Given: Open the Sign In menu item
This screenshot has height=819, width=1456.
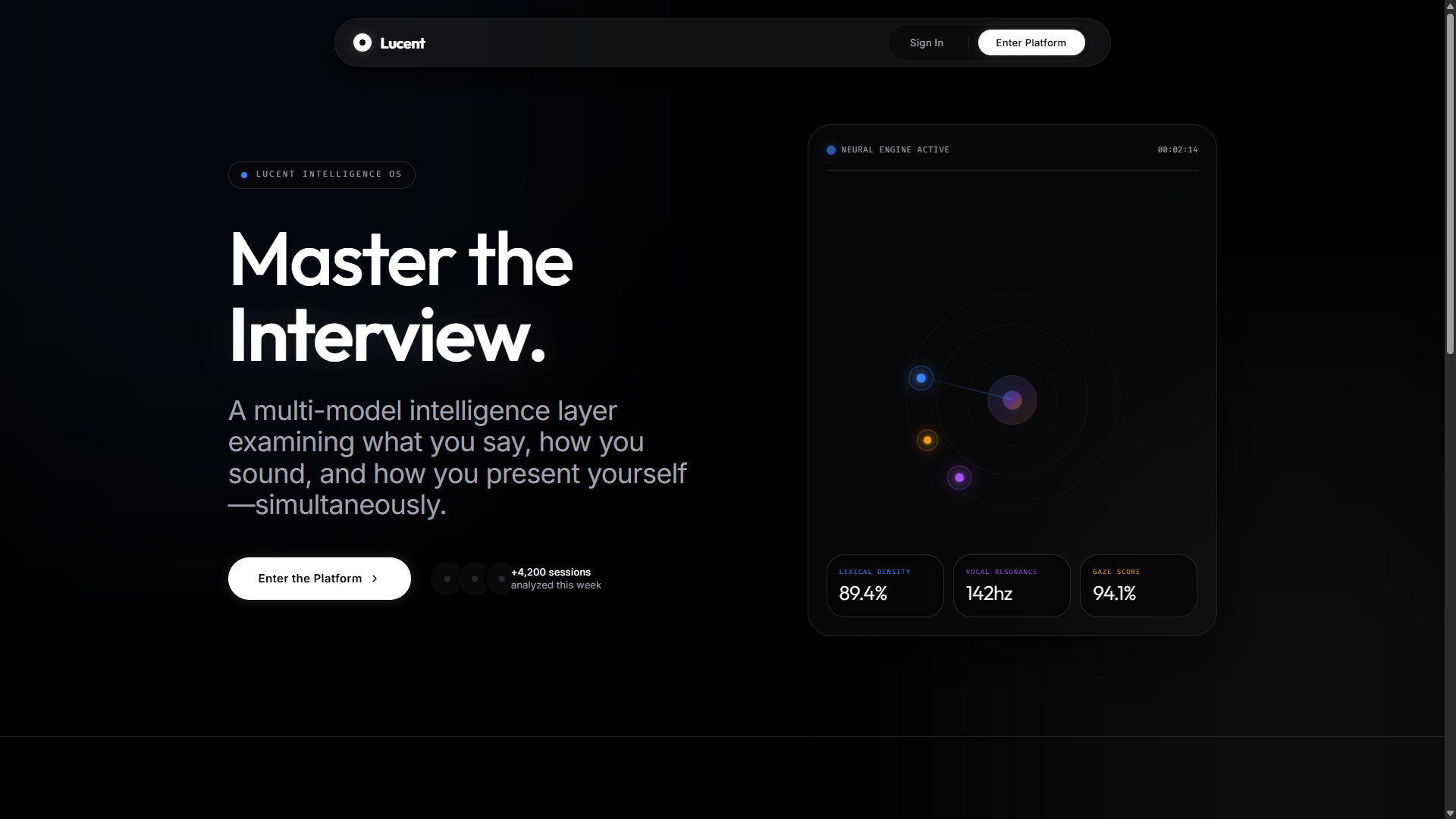Looking at the screenshot, I should 926,42.
